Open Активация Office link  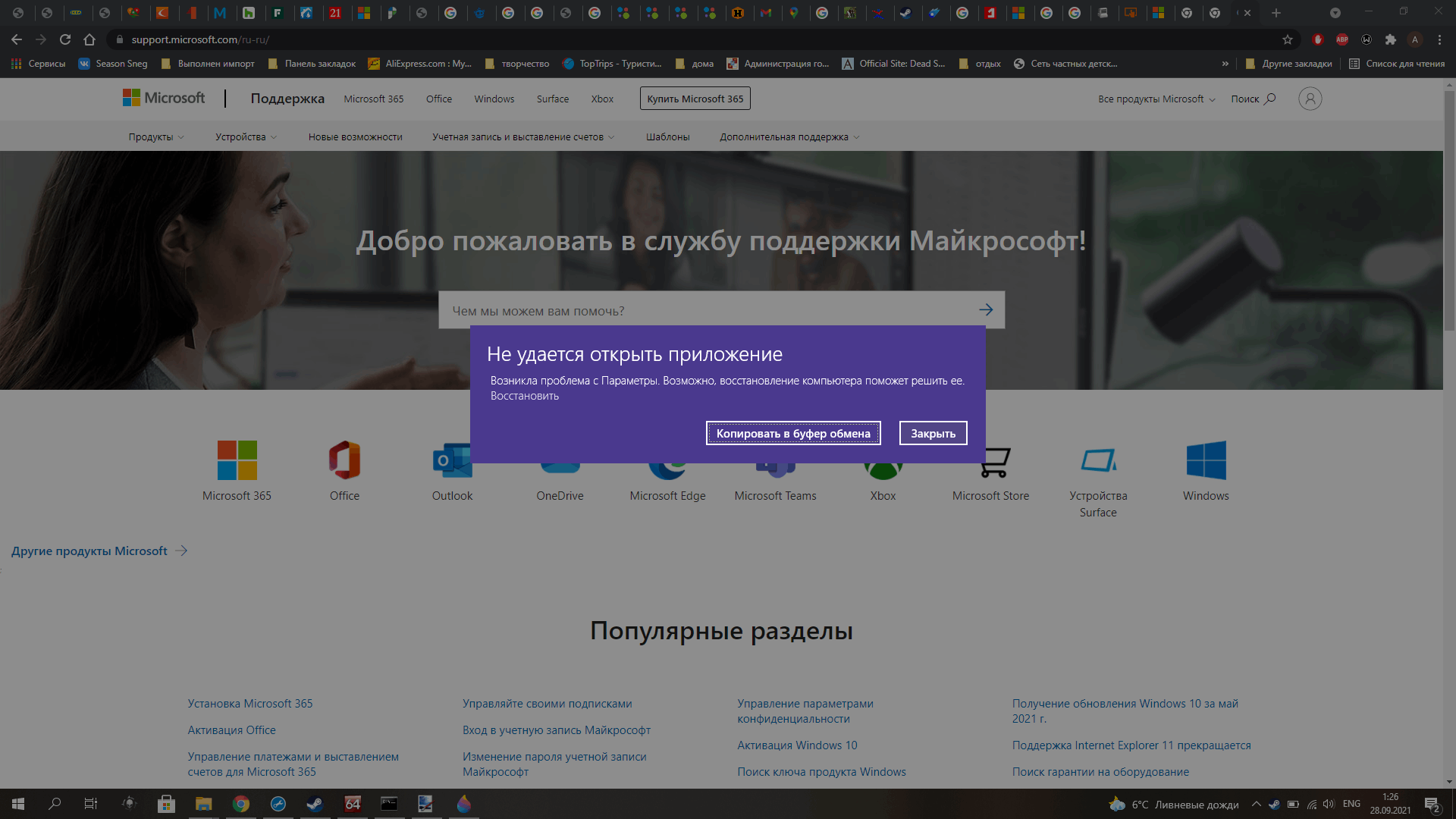point(231,730)
